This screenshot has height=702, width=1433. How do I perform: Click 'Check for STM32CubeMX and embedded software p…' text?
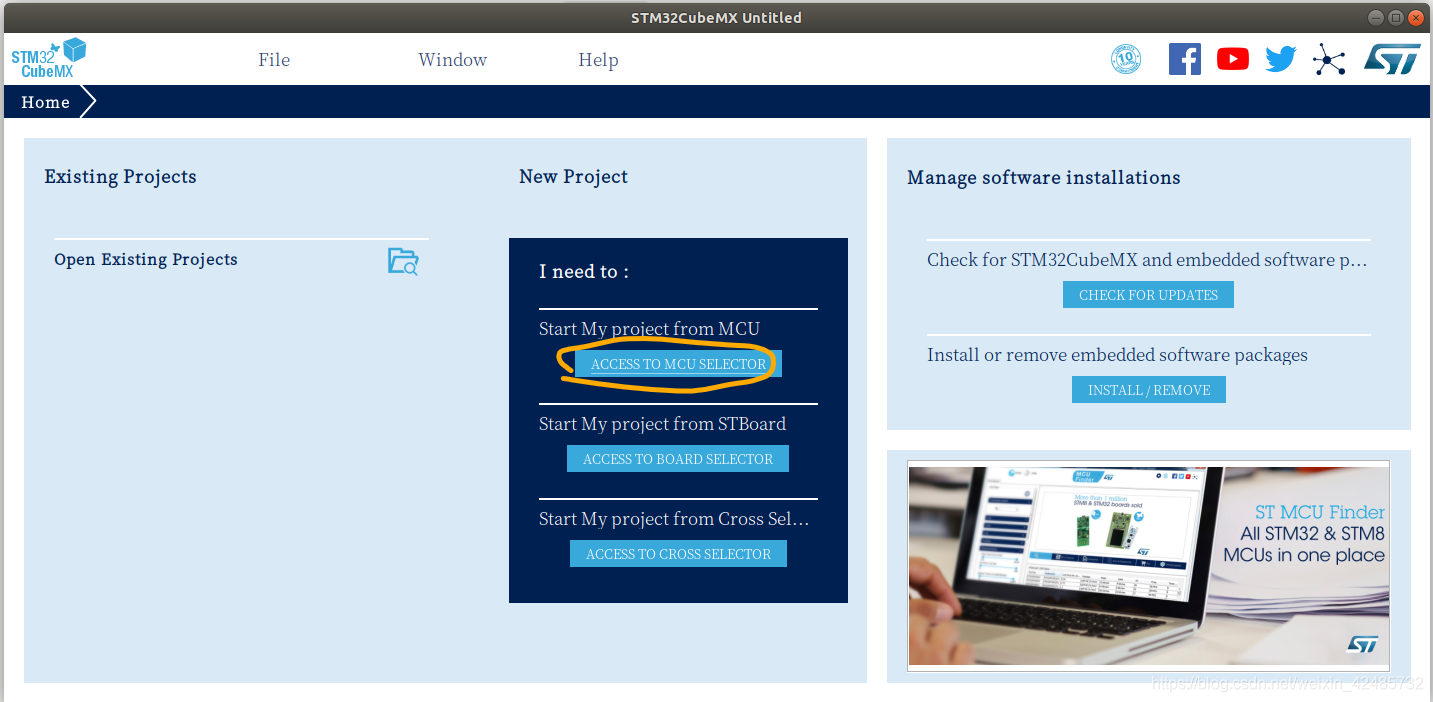[1147, 260]
